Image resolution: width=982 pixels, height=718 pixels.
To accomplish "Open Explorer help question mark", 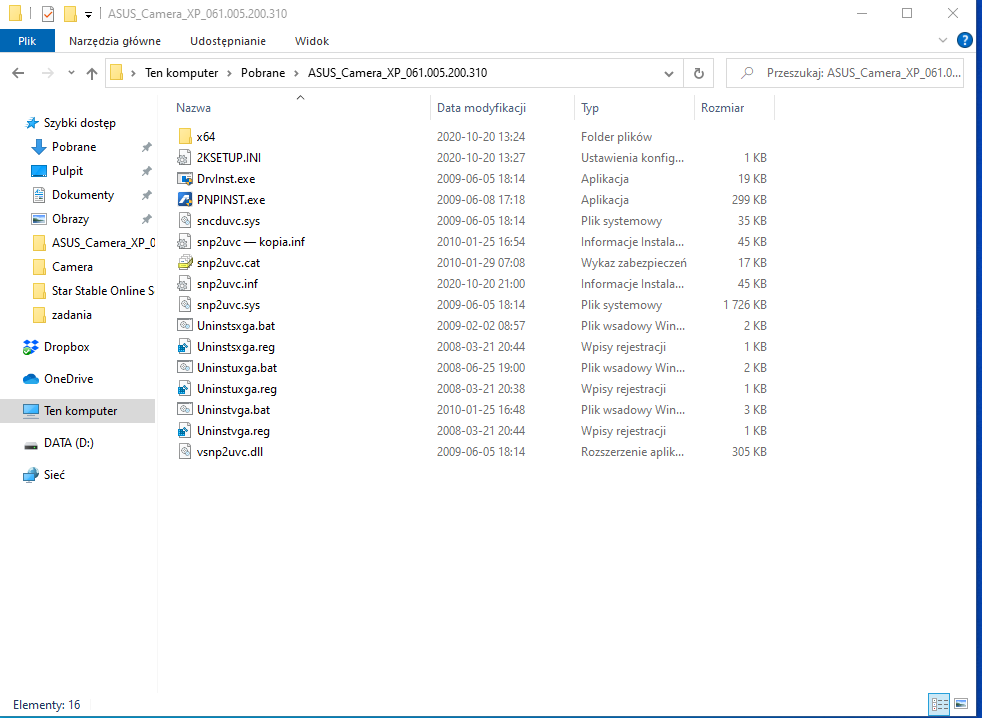I will tap(965, 41).
